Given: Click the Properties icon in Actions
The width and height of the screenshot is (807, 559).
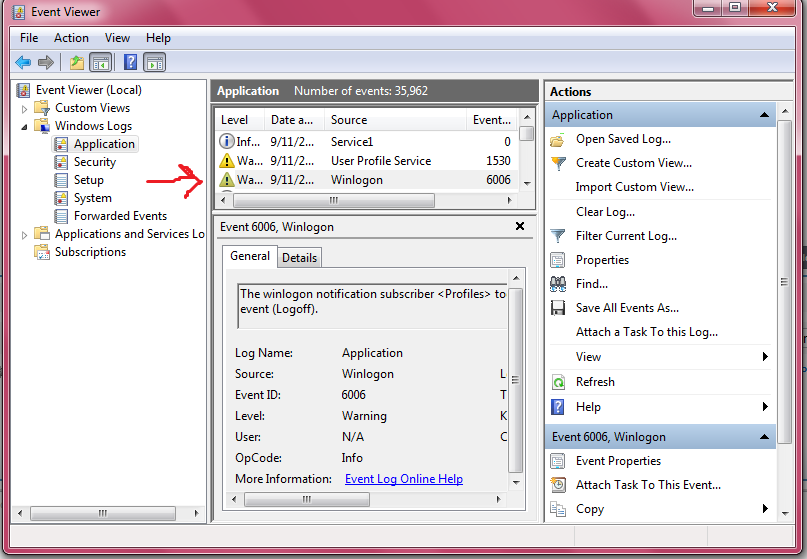Looking at the screenshot, I should point(557,260).
